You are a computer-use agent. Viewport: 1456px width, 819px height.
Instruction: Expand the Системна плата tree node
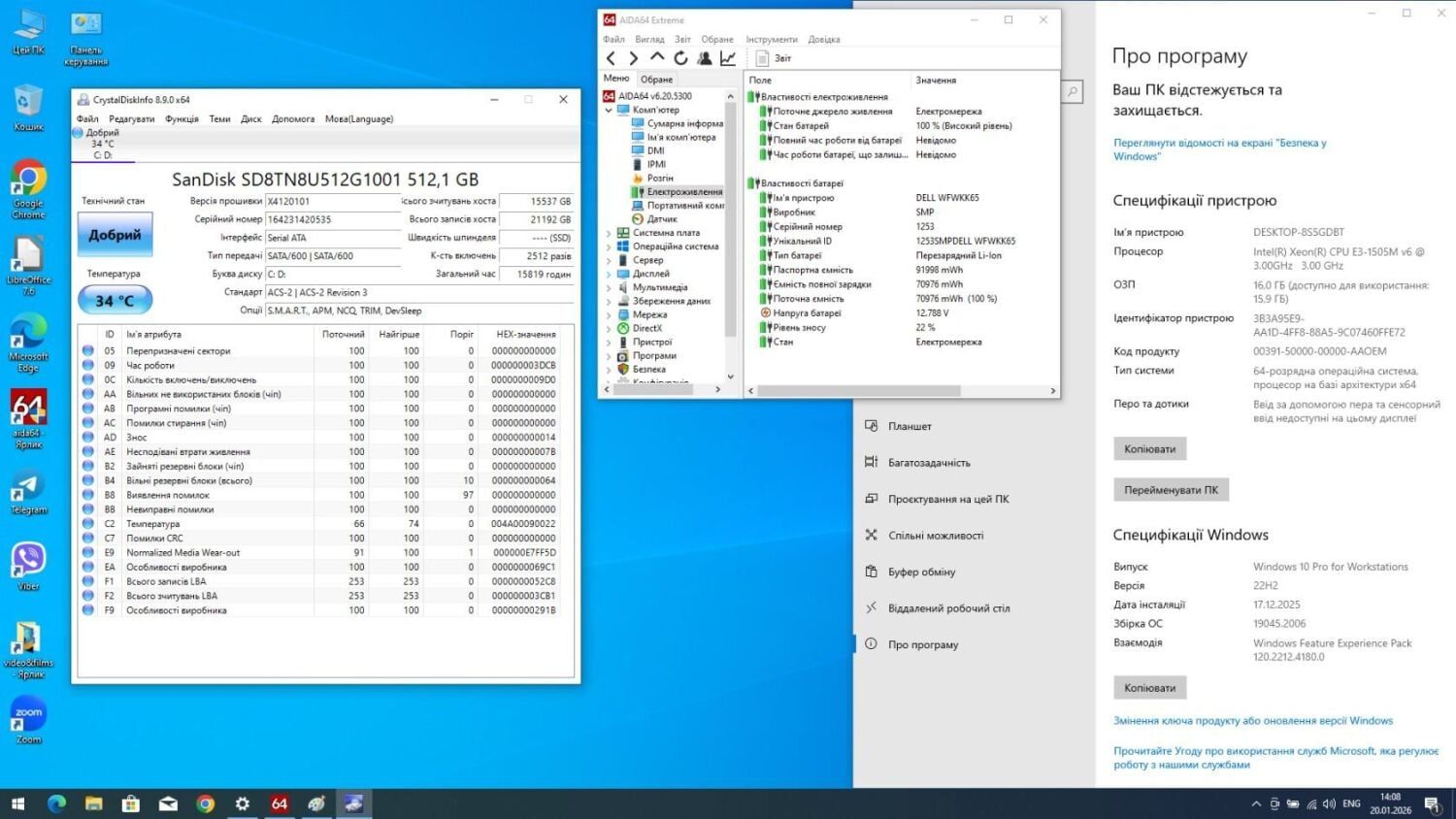609,233
